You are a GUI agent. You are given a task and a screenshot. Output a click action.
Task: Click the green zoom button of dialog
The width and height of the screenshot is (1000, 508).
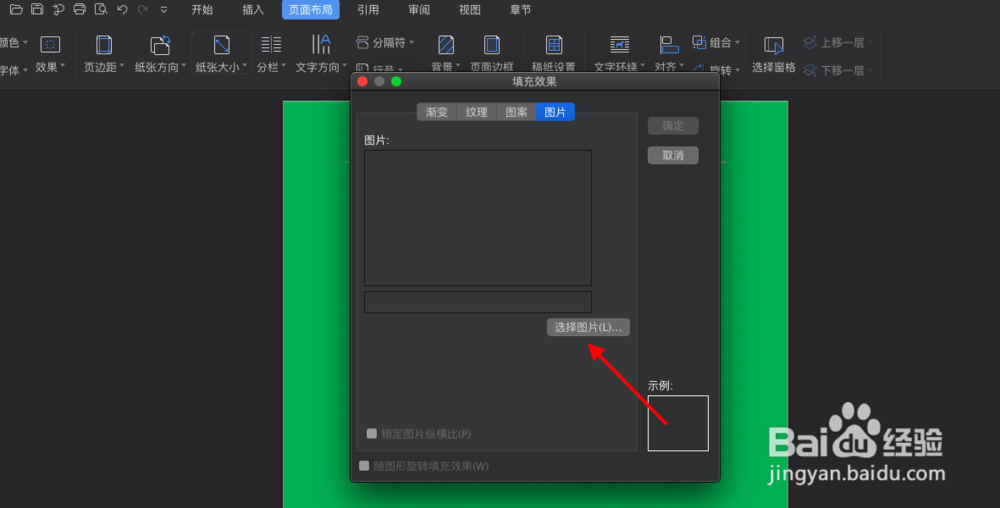tap(396, 82)
